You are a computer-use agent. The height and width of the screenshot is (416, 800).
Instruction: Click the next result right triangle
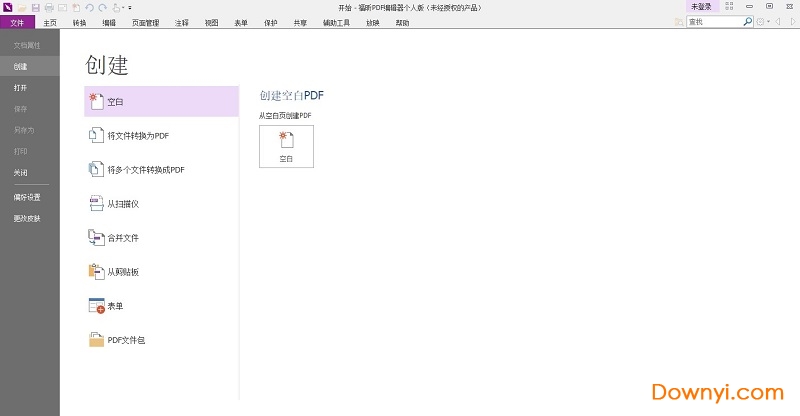tap(792, 21)
